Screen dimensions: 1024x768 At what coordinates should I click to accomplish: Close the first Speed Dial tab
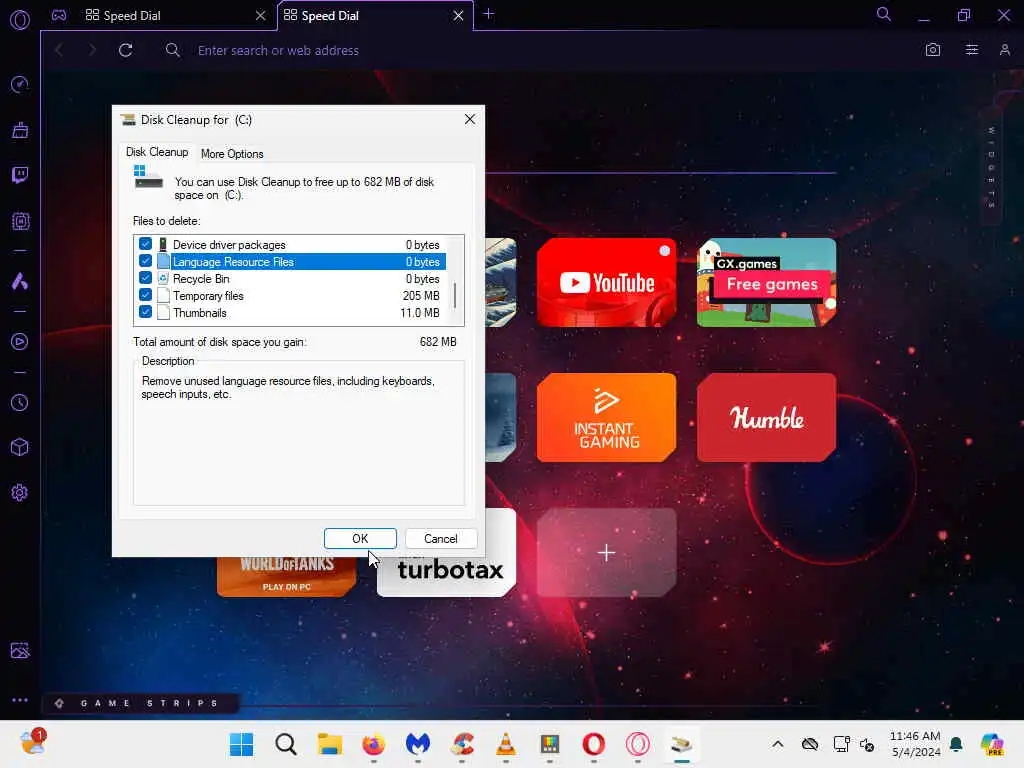tap(261, 15)
